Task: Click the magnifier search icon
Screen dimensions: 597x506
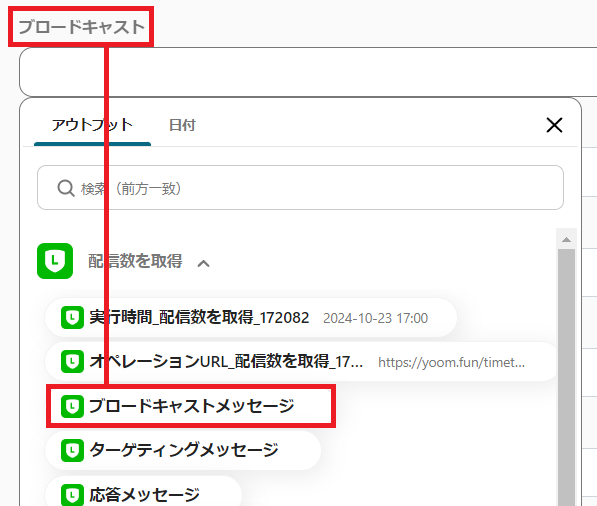Action: click(65, 188)
